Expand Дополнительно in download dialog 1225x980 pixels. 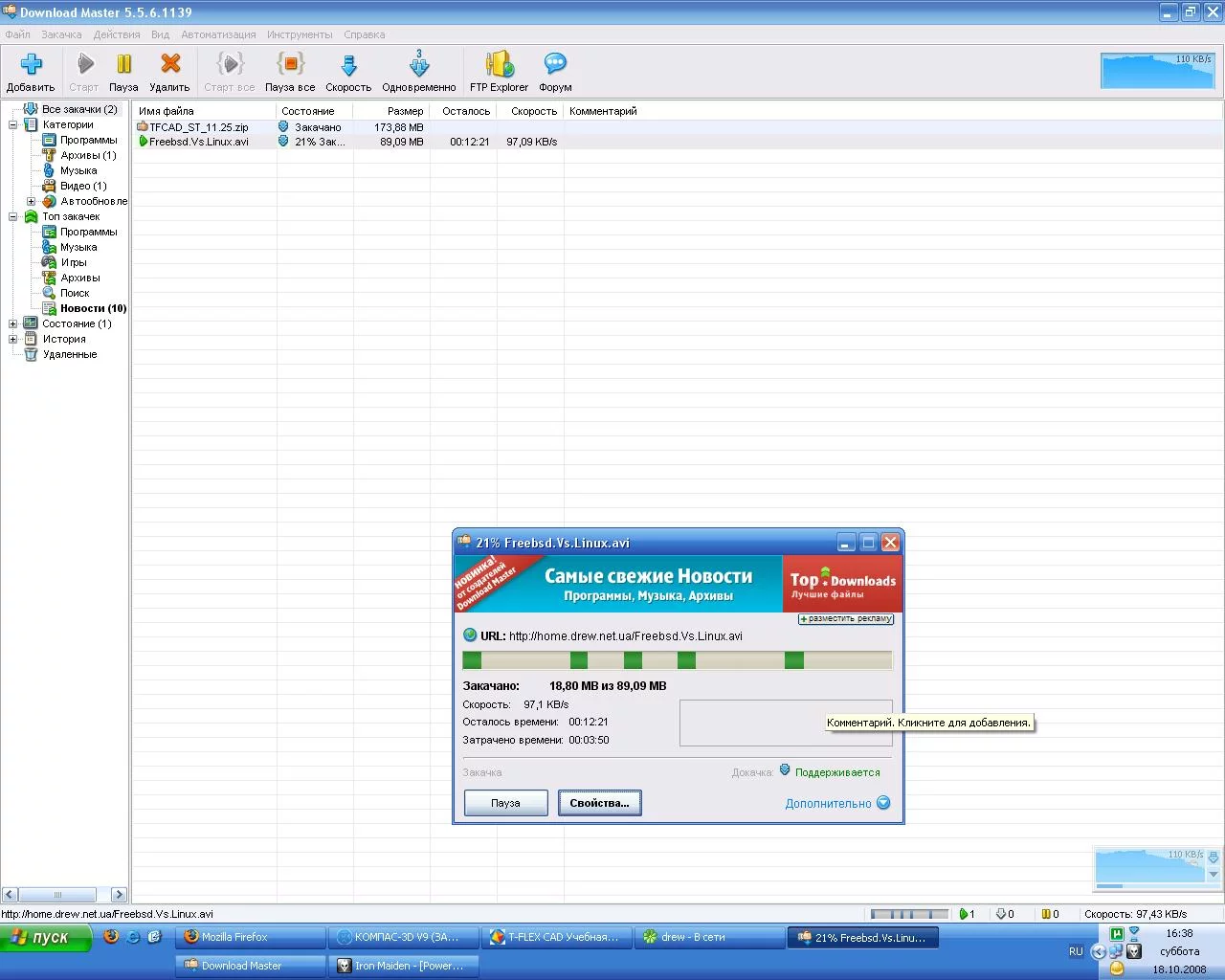837,803
